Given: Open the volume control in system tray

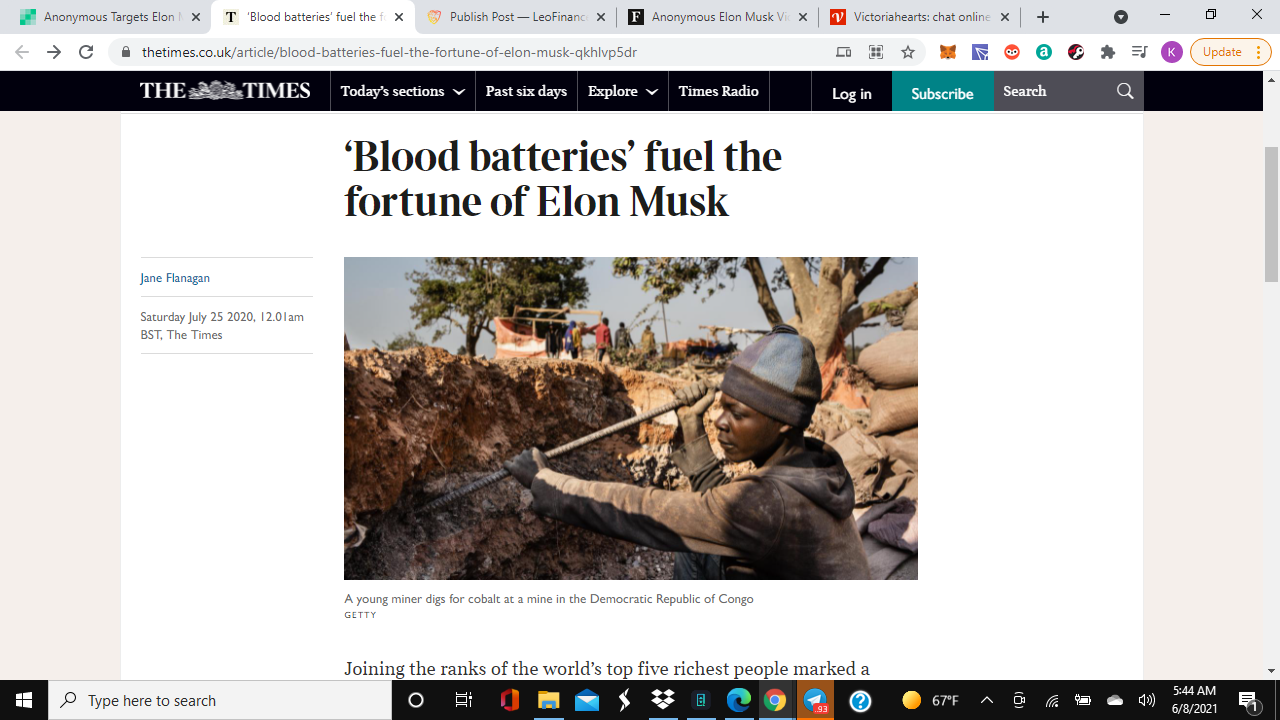Looking at the screenshot, I should 1147,700.
